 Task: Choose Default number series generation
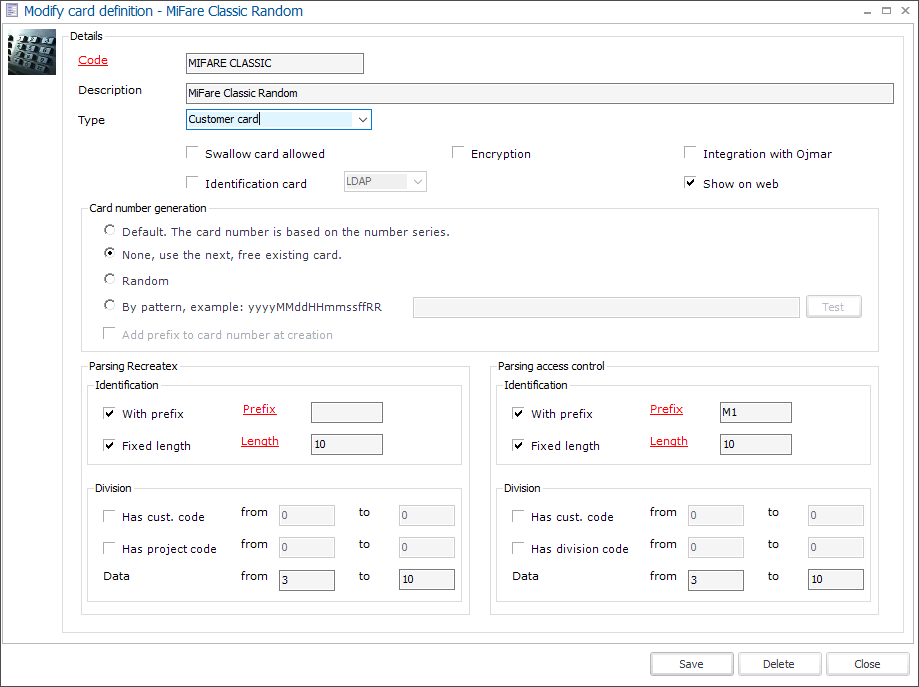pos(109,230)
